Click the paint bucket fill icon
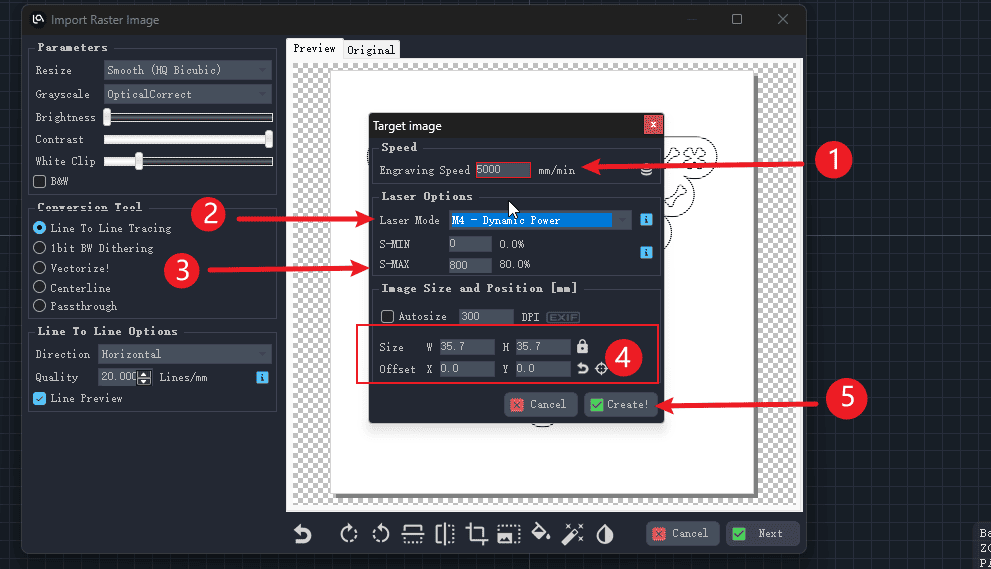Image resolution: width=991 pixels, height=569 pixels. pos(541,534)
